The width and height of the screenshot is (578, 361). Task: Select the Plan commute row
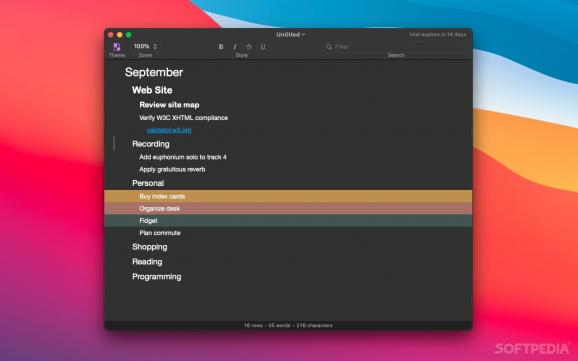[160, 233]
